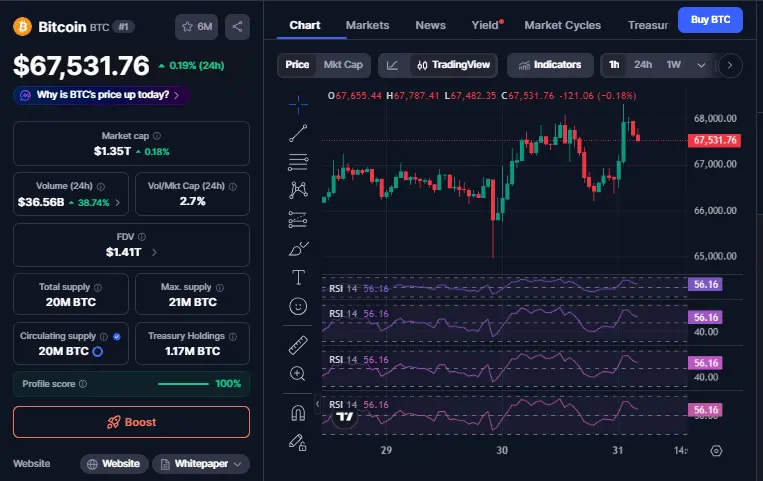
Task: Click info icon beside Volume (24h)
Action: tap(101, 186)
